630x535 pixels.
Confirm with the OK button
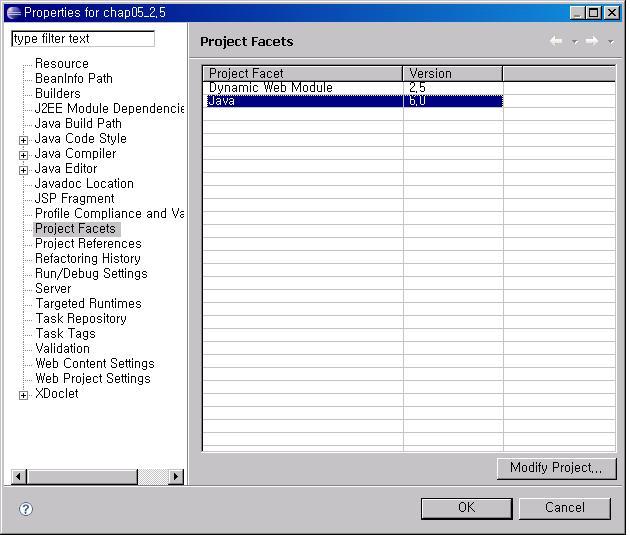467,508
